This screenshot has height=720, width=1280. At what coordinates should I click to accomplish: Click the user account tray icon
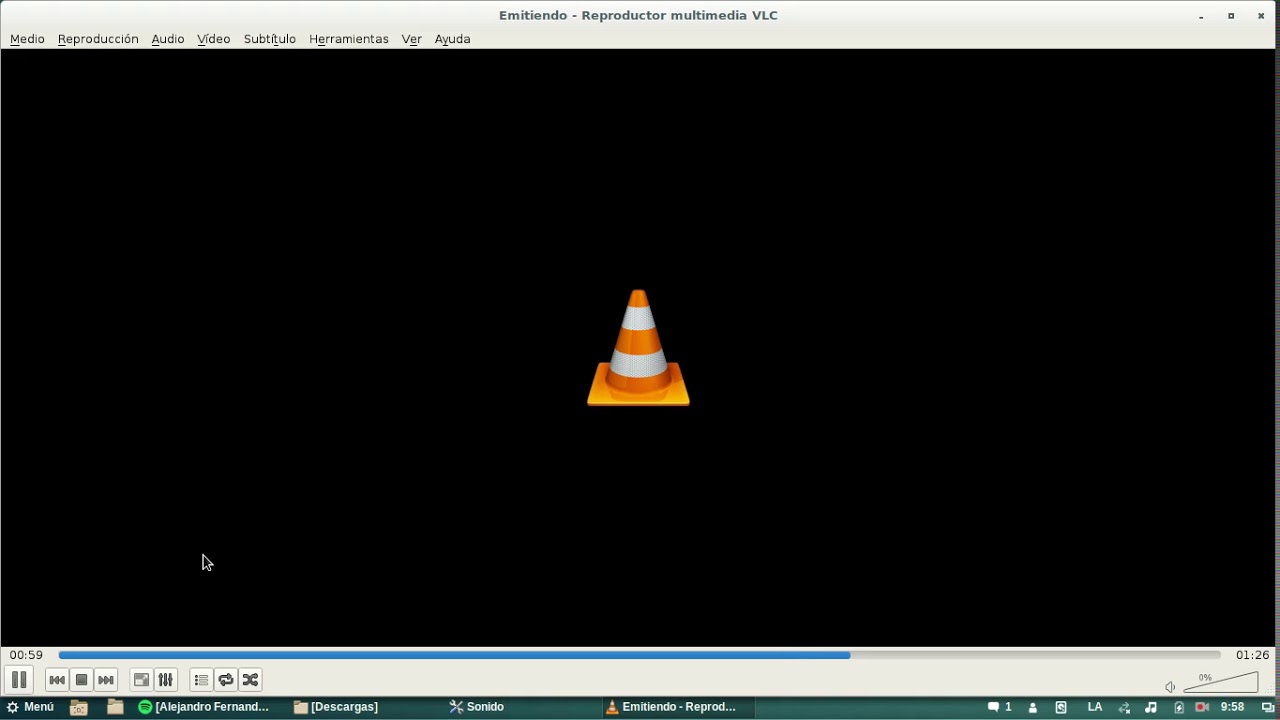(x=1033, y=708)
